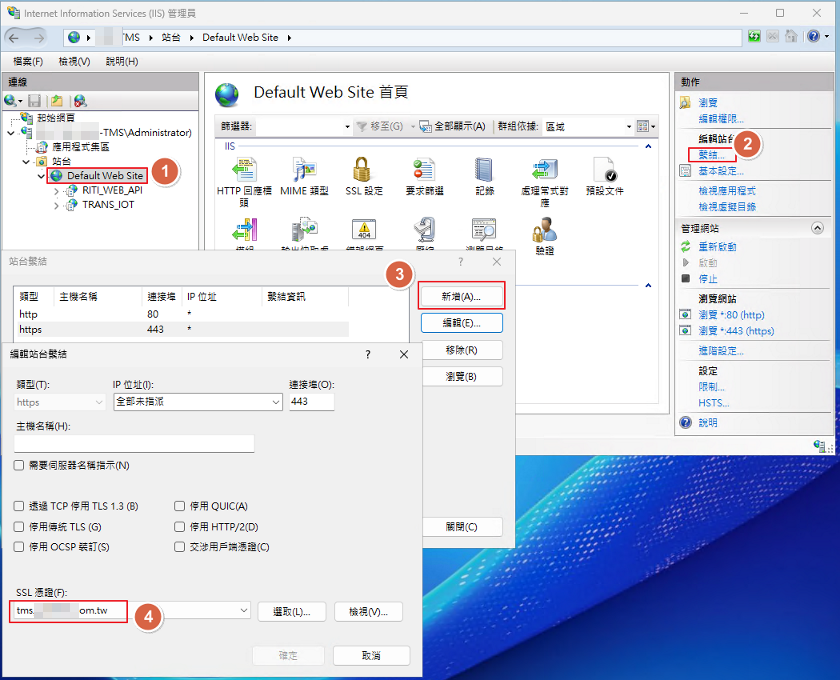The width and height of the screenshot is (840, 680).
Task: Open the File (F) menu
Action: (x=28, y=62)
